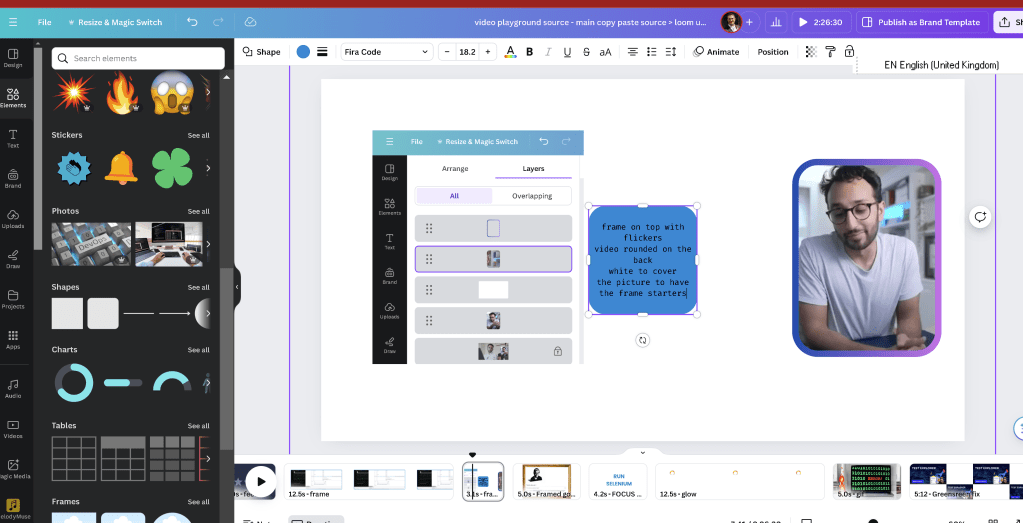Toggle italic formatting
The image size is (1023, 523).
coord(548,52)
